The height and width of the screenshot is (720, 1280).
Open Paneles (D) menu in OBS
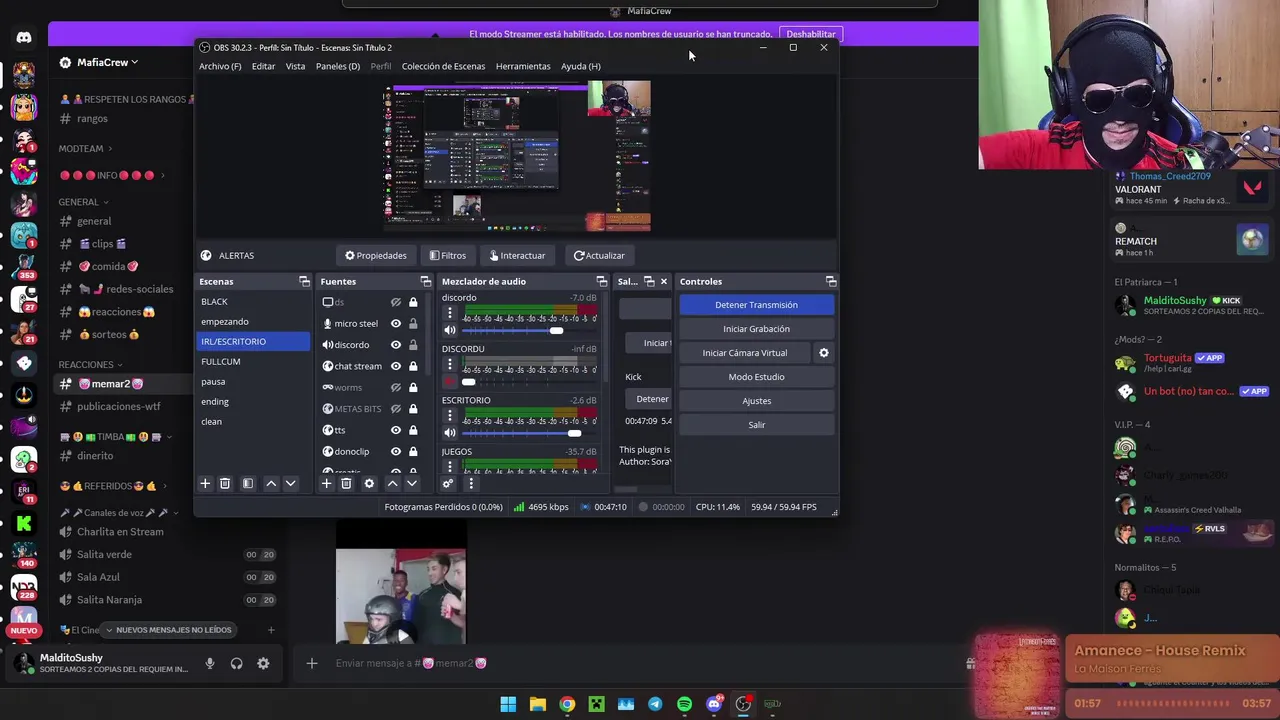pos(338,66)
